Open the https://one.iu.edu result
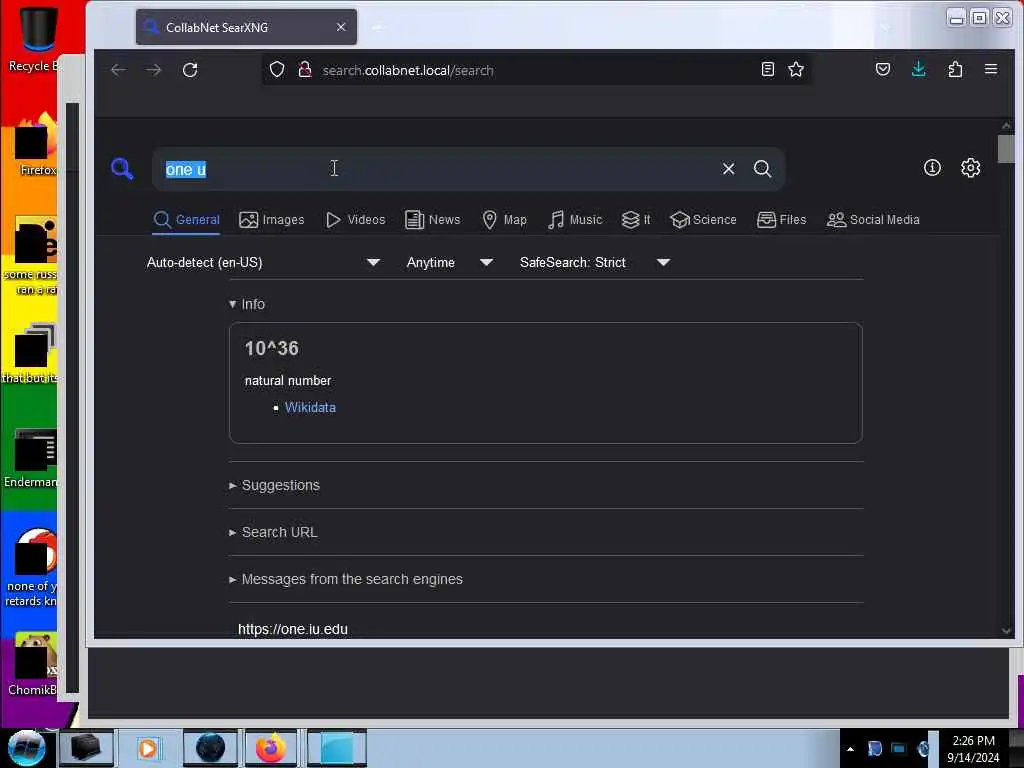Screen dimensions: 1024x768 tap(293, 629)
